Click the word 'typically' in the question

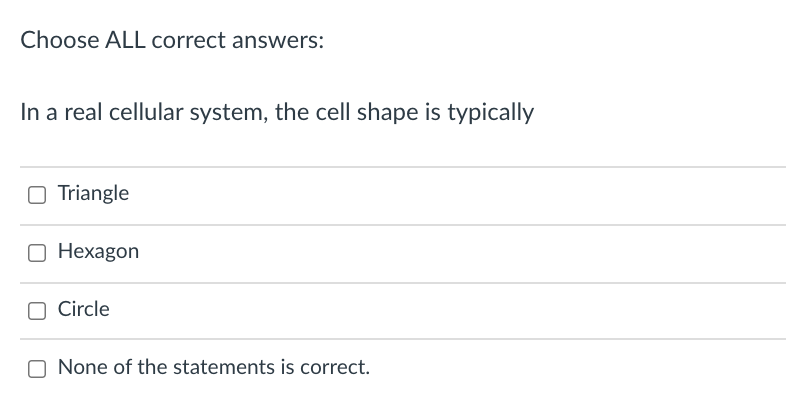491,113
